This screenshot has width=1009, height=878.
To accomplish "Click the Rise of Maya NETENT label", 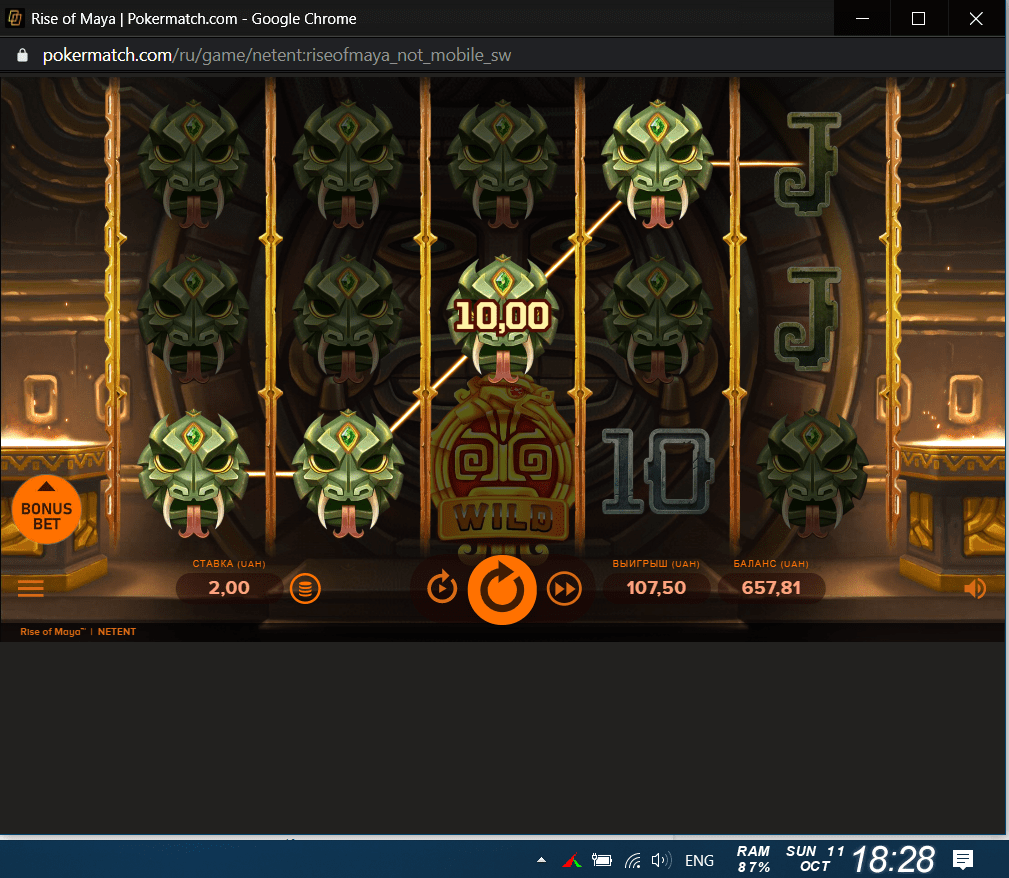I will point(78,631).
